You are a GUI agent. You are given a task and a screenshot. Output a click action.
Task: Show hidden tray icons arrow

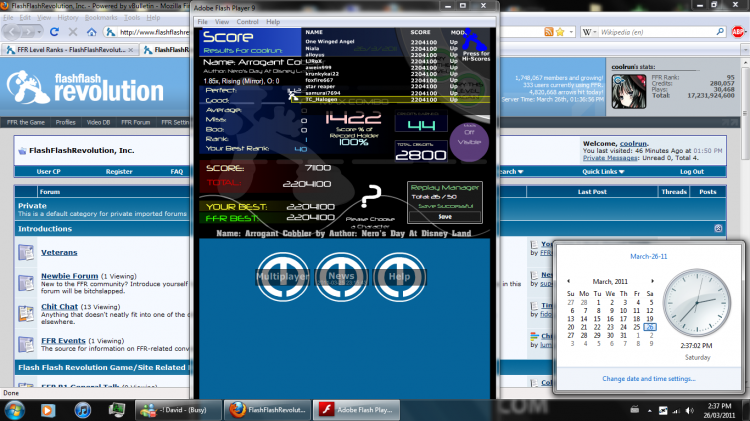point(649,410)
